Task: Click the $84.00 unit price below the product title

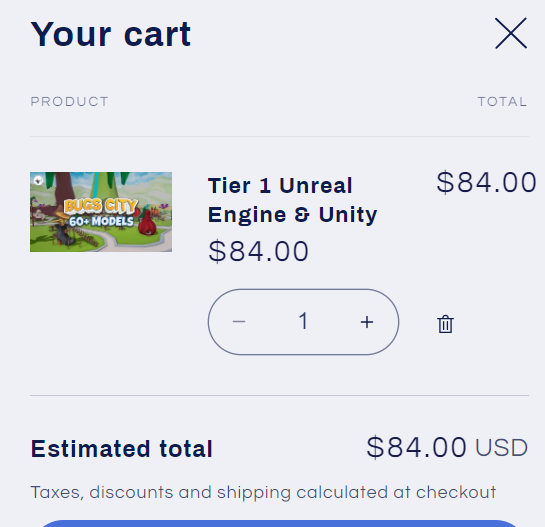Action: tap(259, 251)
